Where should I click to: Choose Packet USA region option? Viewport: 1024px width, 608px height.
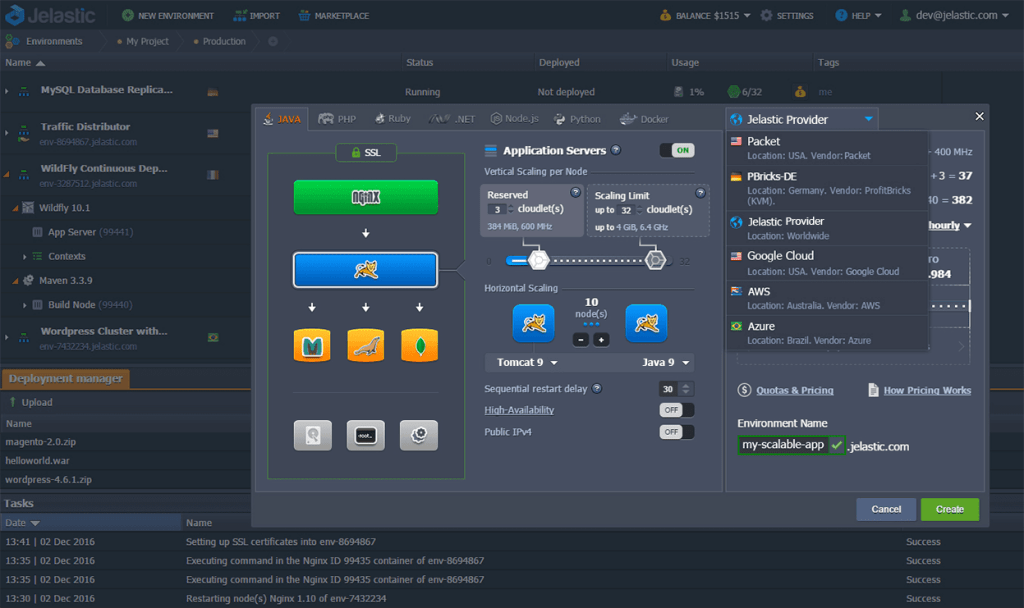coord(827,148)
